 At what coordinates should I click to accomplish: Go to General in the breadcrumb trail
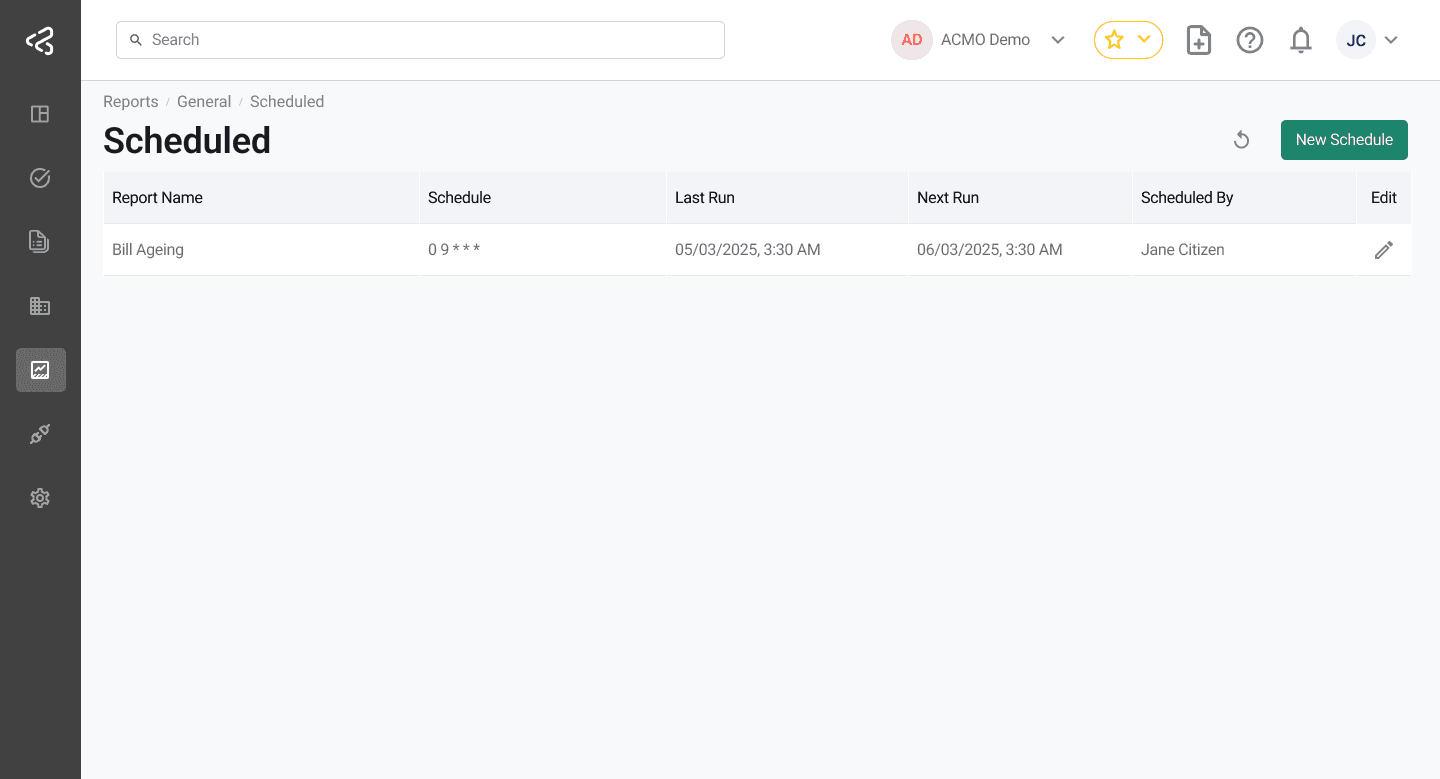point(204,101)
